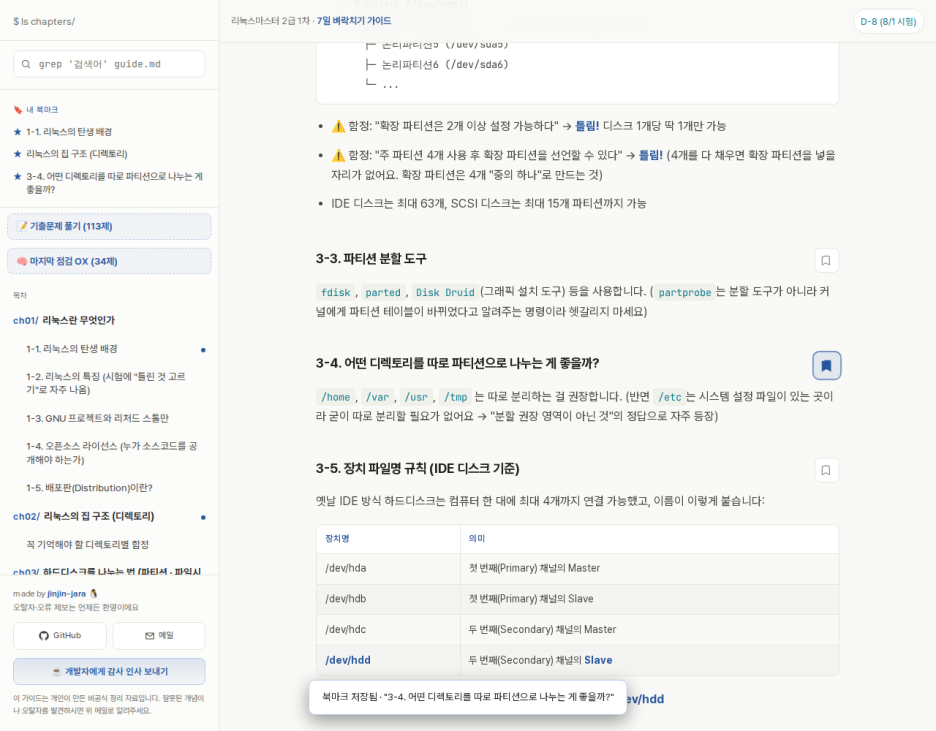Click the /etc code tag
Image resolution: width=936 pixels, height=731 pixels.
669,397
